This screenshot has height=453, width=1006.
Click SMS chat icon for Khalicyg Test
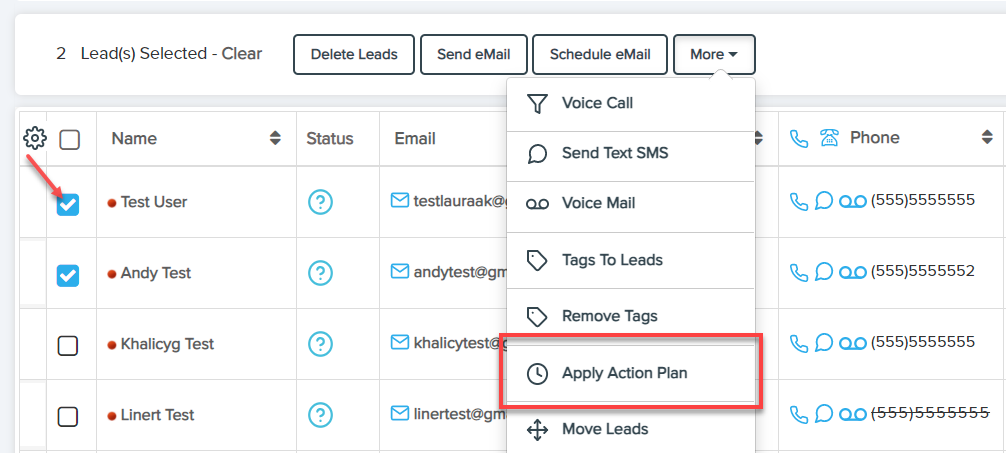pyautogui.click(x=824, y=343)
